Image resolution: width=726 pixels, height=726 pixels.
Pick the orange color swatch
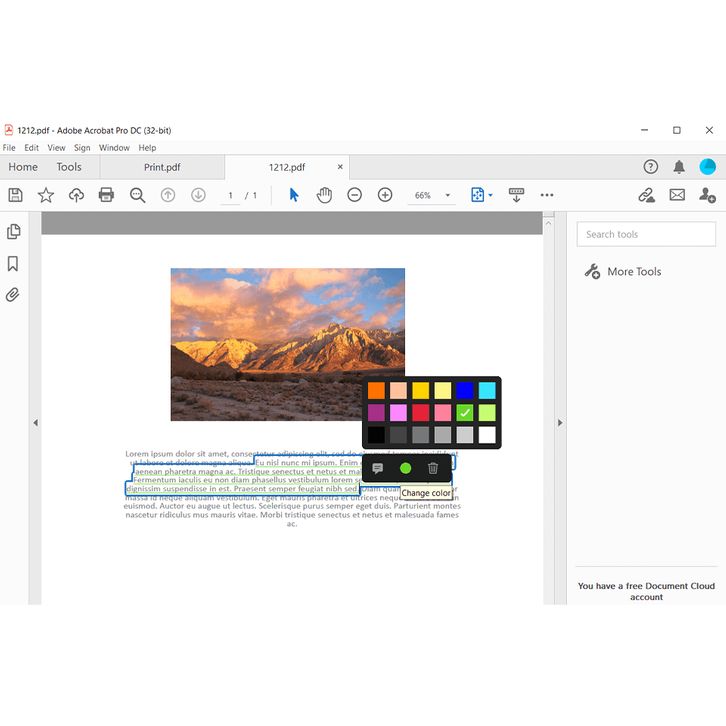click(x=376, y=391)
